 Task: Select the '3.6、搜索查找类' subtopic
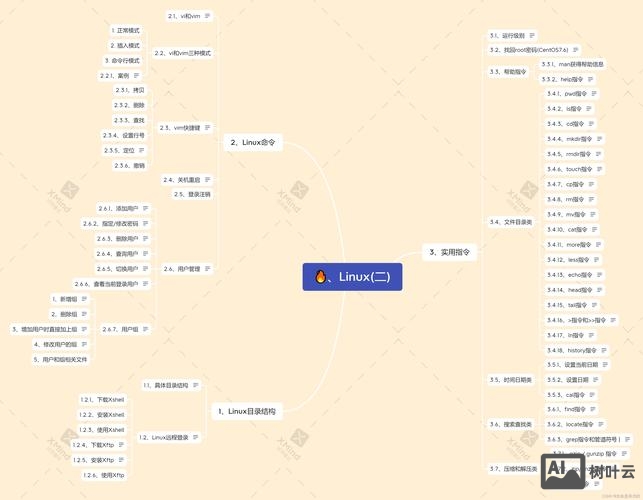click(511, 424)
